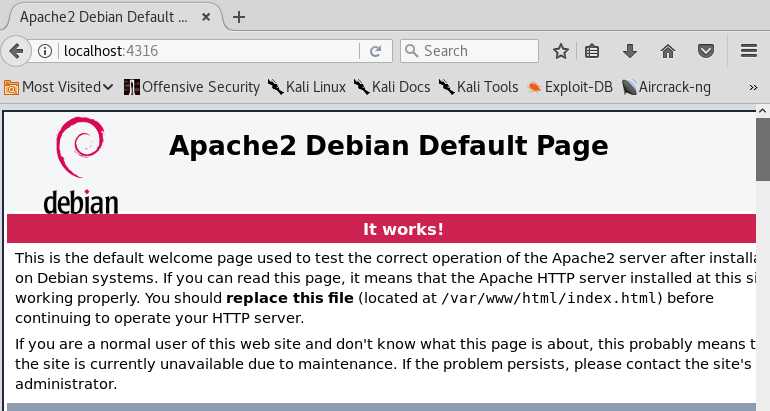Open a new tab with the plus button

pyautogui.click(x=239, y=17)
